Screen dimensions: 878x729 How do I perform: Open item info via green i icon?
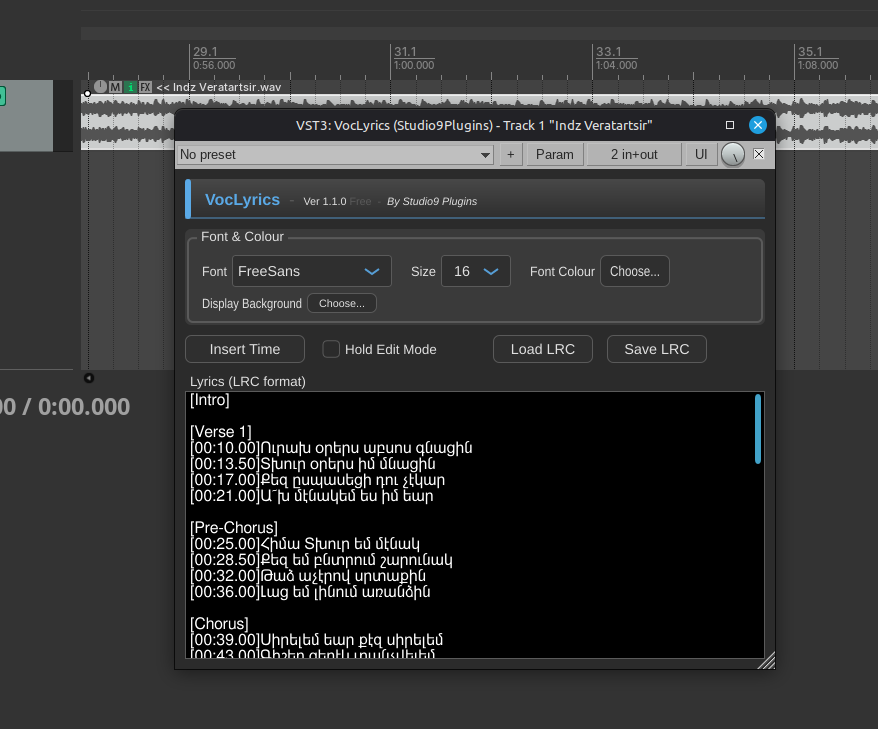[x=130, y=87]
